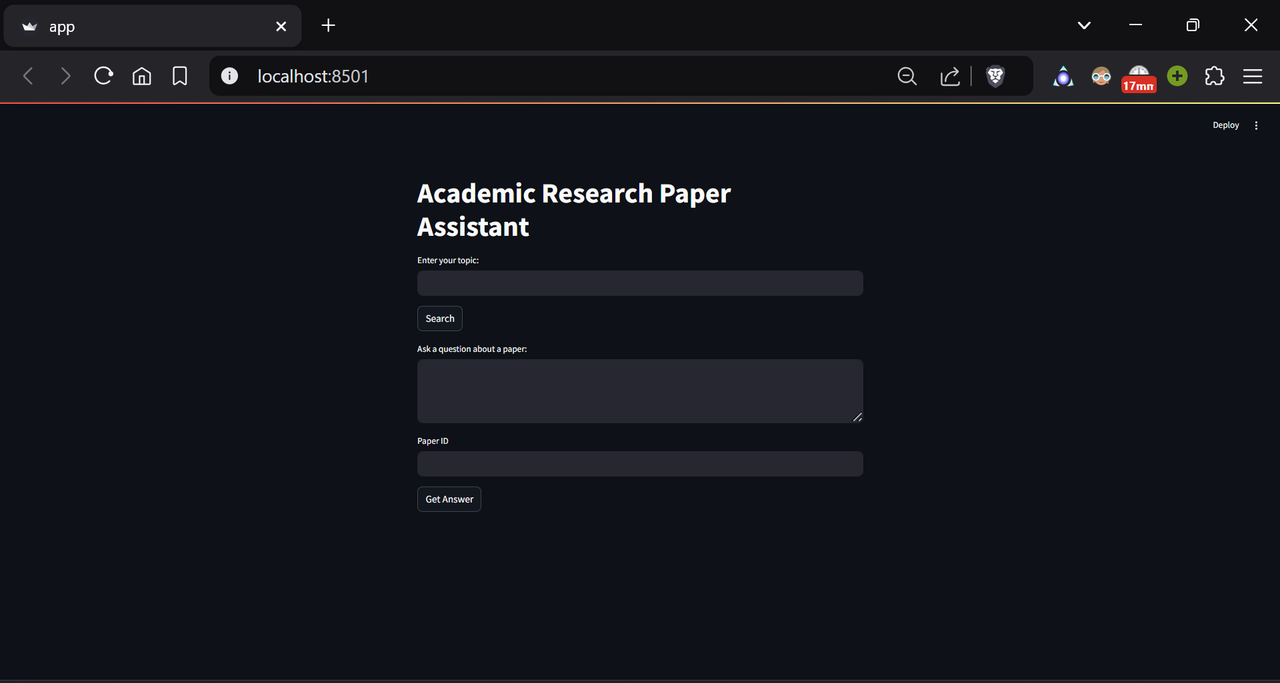Click the Search button
Viewport: 1280px width, 683px height.
[440, 318]
